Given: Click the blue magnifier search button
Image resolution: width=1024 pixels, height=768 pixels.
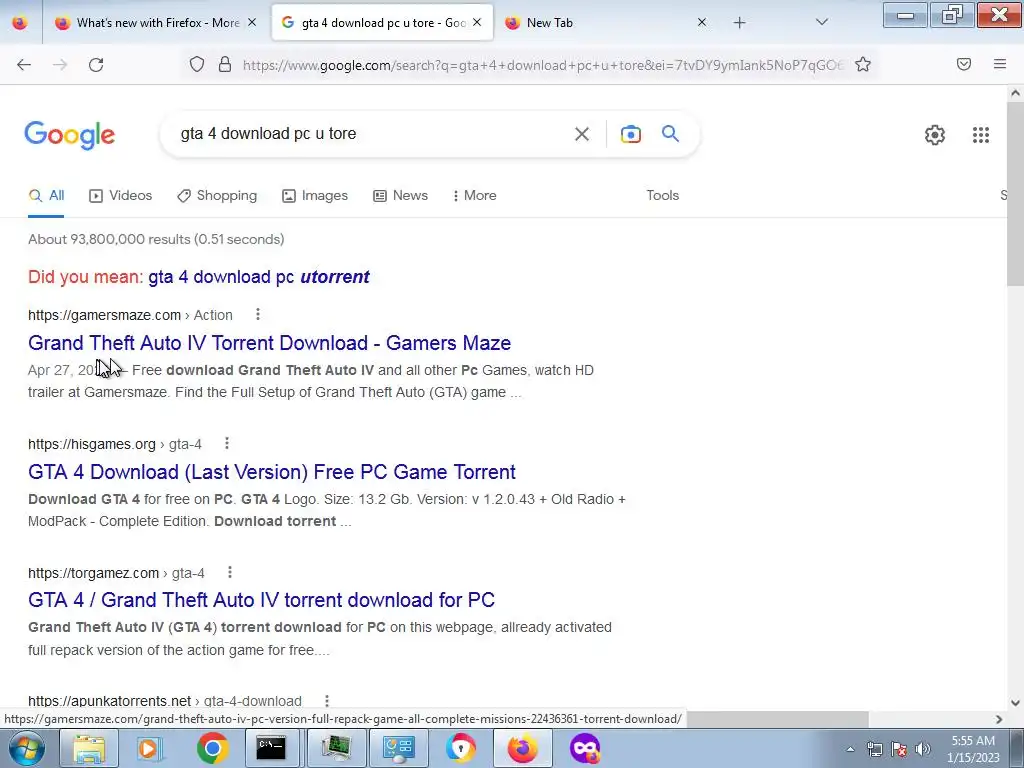Looking at the screenshot, I should point(670,133).
